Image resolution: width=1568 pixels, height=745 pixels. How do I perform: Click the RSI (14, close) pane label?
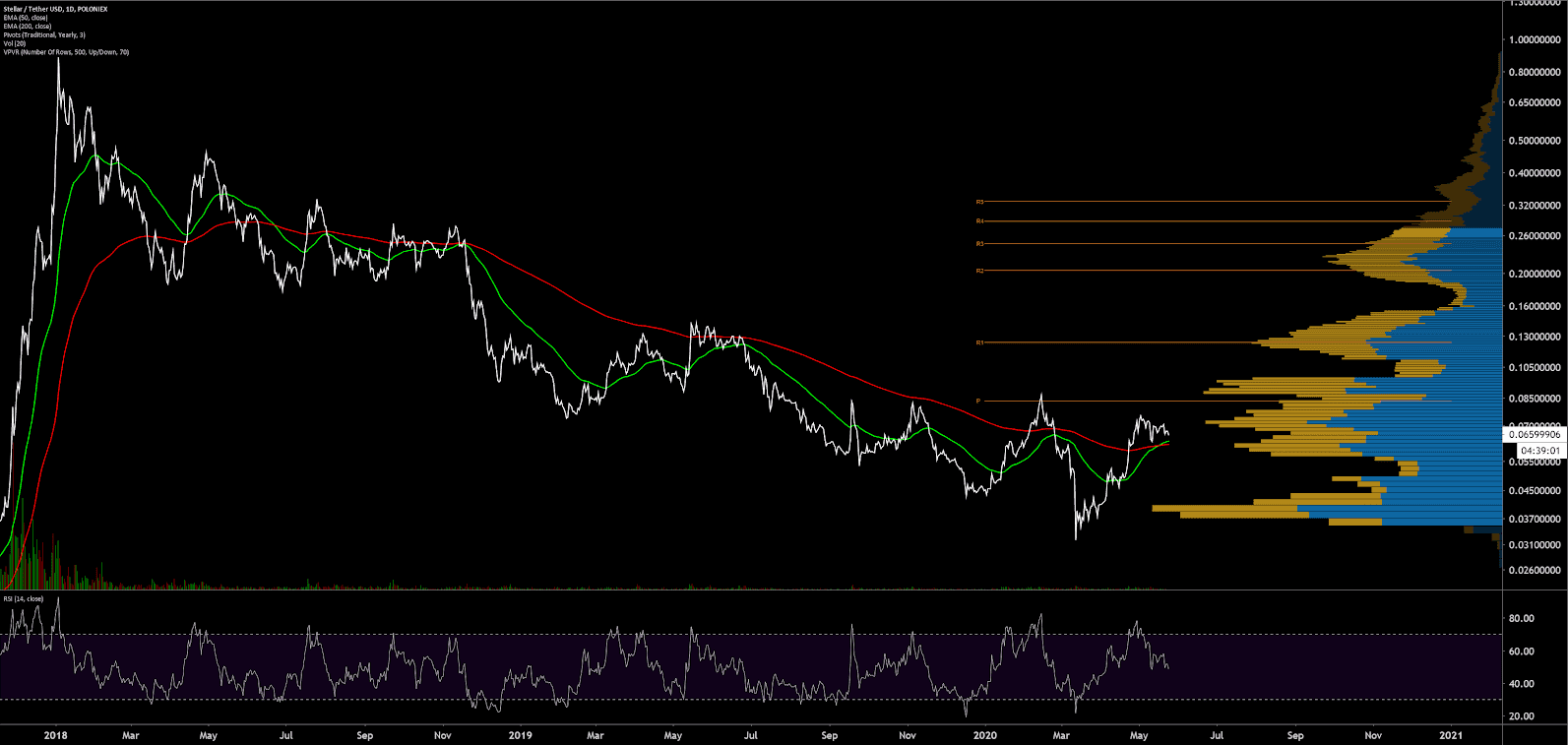tap(24, 598)
